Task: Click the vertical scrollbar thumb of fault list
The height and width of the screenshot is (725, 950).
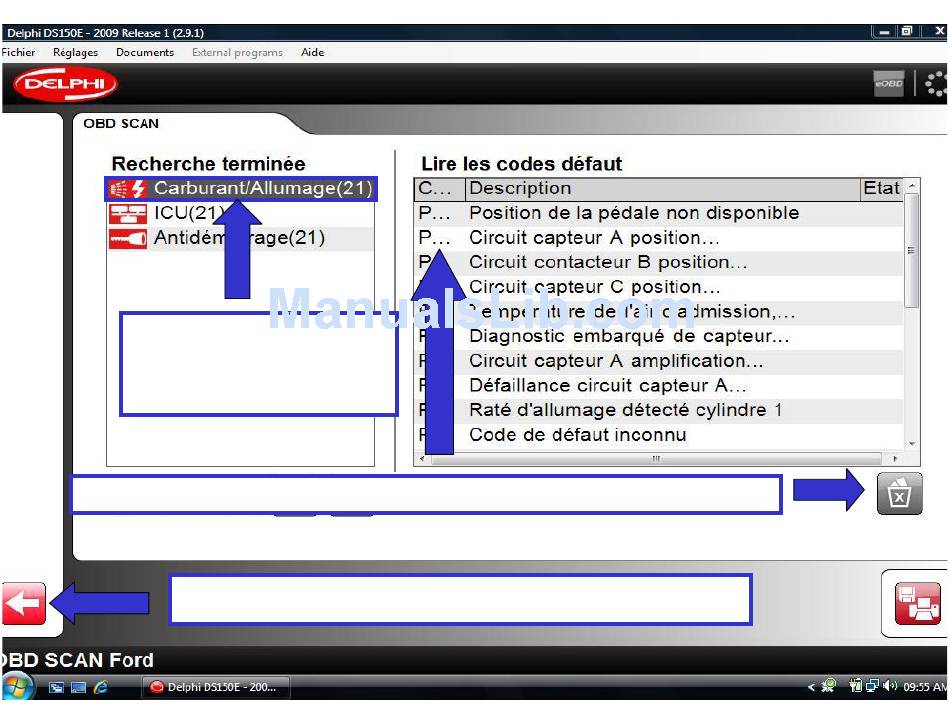Action: [912, 250]
